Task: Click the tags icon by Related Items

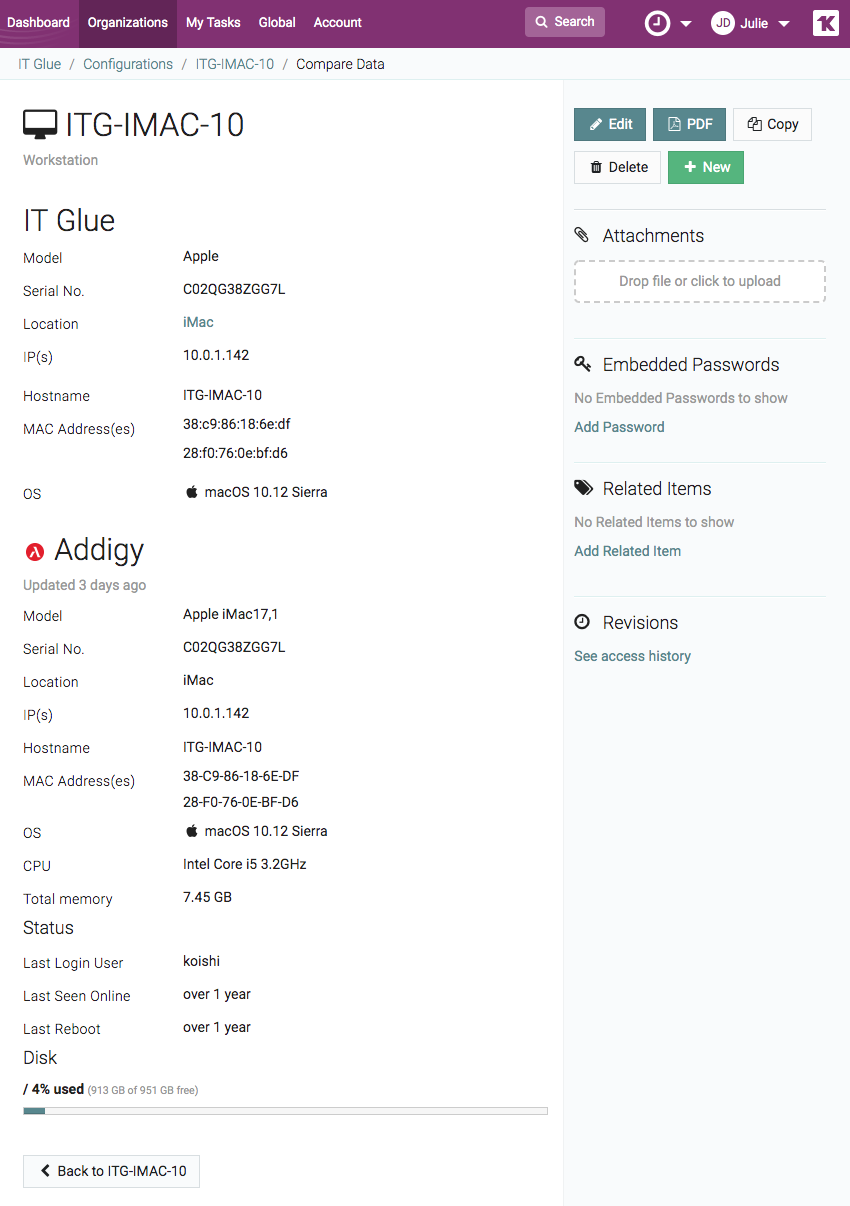Action: [x=583, y=488]
